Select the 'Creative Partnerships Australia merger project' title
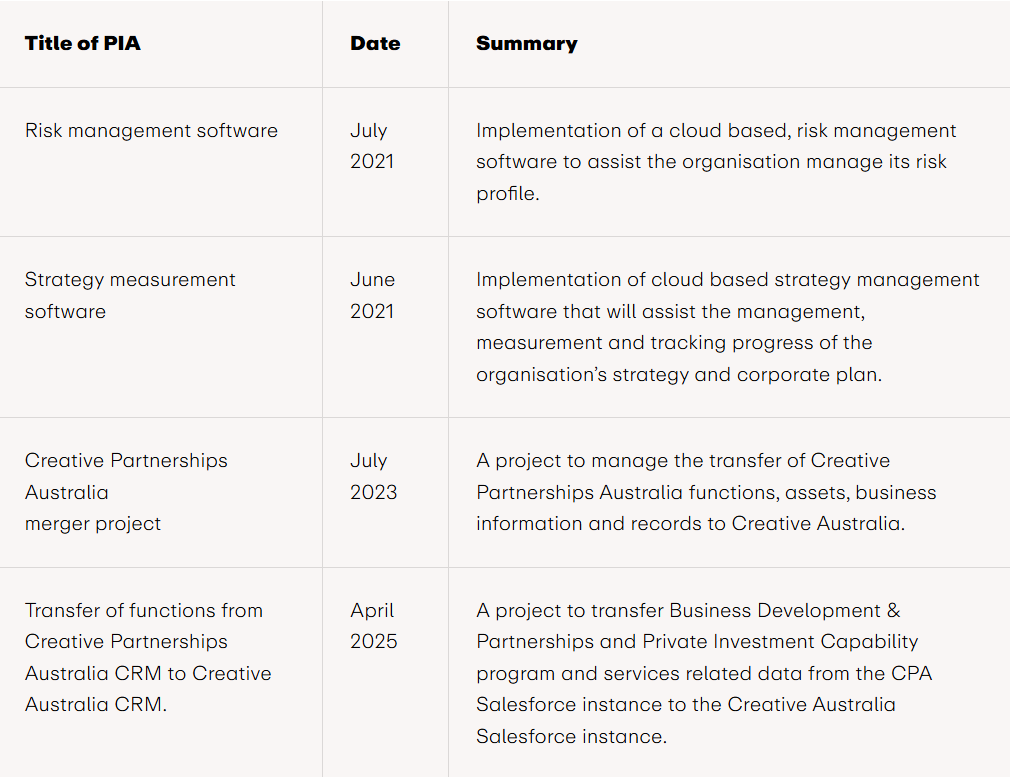 (x=126, y=491)
